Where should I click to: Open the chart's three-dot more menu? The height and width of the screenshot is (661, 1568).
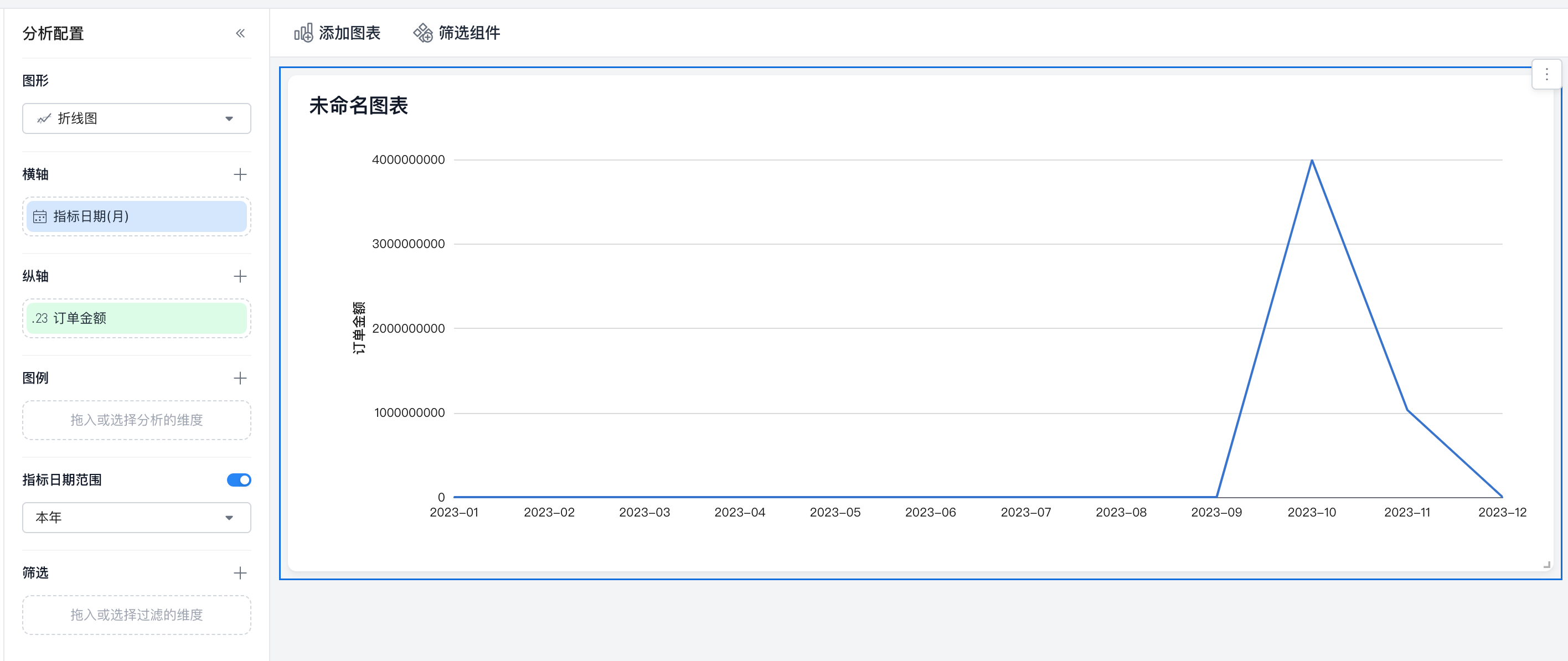pyautogui.click(x=1546, y=74)
